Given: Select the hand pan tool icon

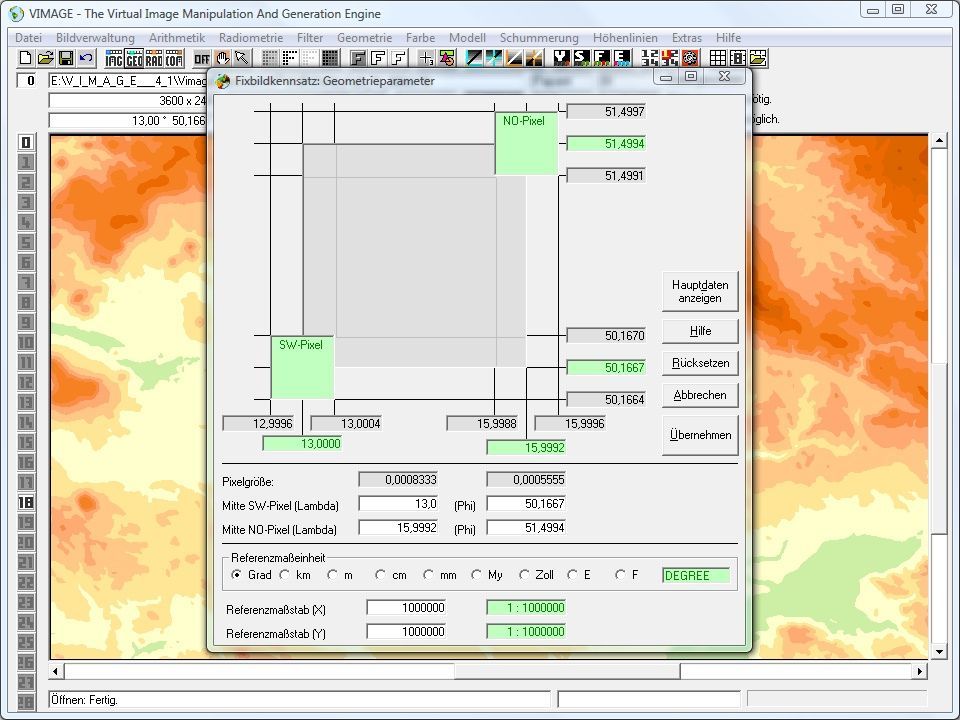Looking at the screenshot, I should pyautogui.click(x=222, y=58).
